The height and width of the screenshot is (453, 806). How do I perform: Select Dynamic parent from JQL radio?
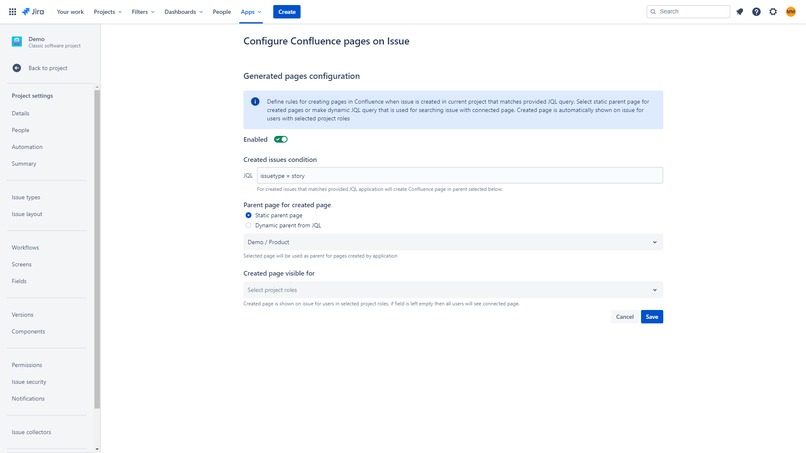[x=248, y=225]
